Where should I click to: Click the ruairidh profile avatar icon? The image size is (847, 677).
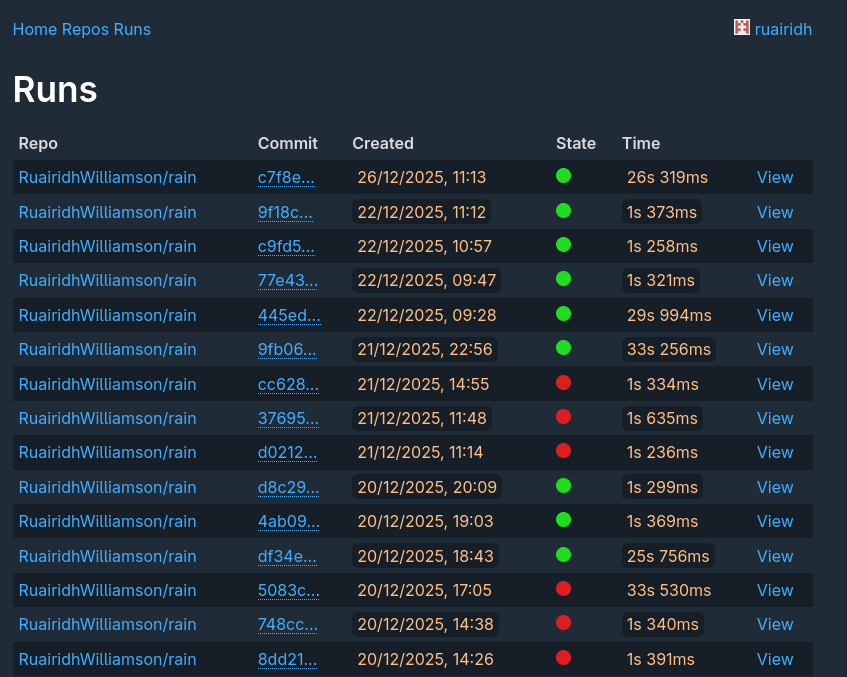click(x=741, y=28)
